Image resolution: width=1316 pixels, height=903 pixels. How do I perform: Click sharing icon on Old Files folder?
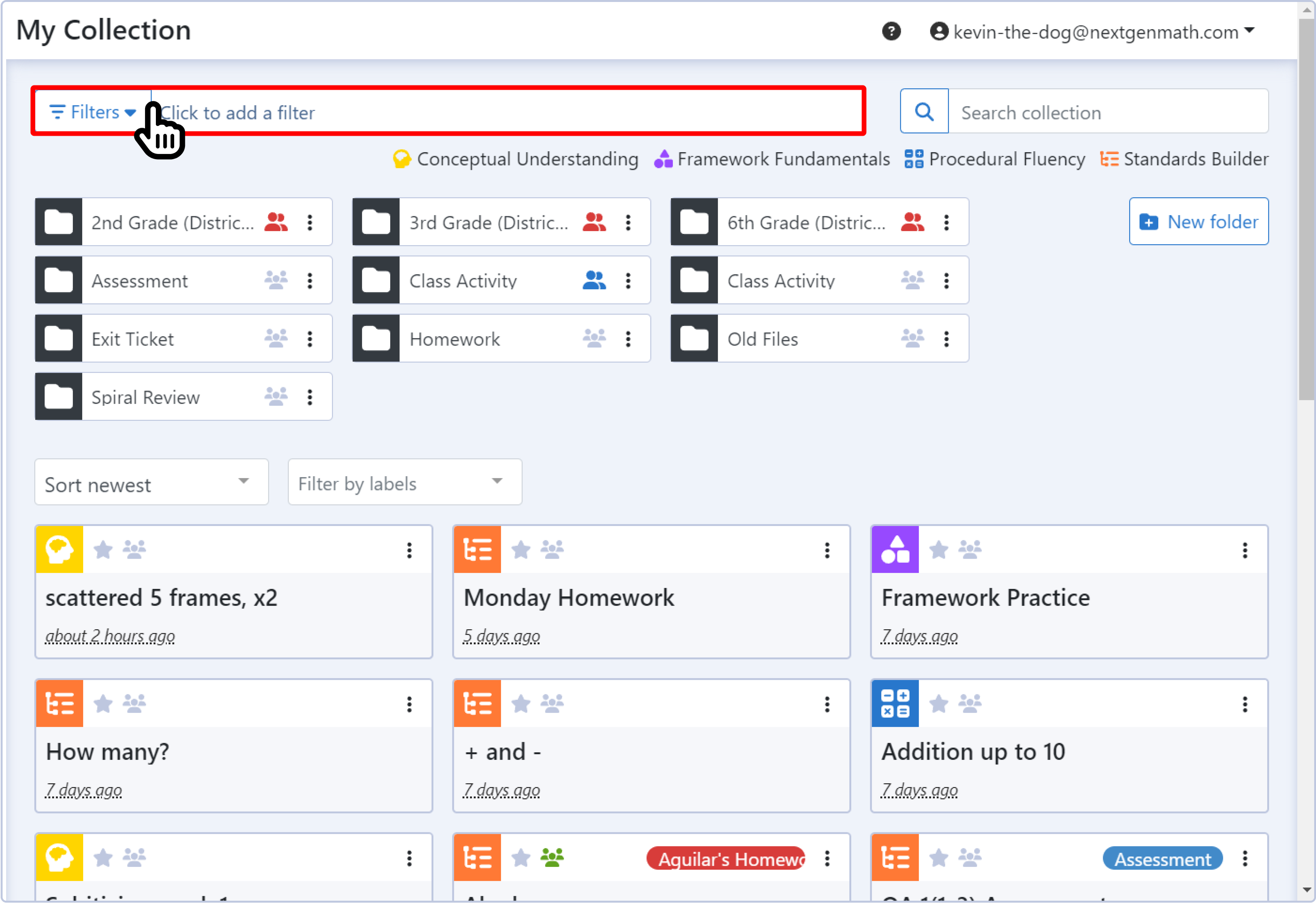pos(912,338)
